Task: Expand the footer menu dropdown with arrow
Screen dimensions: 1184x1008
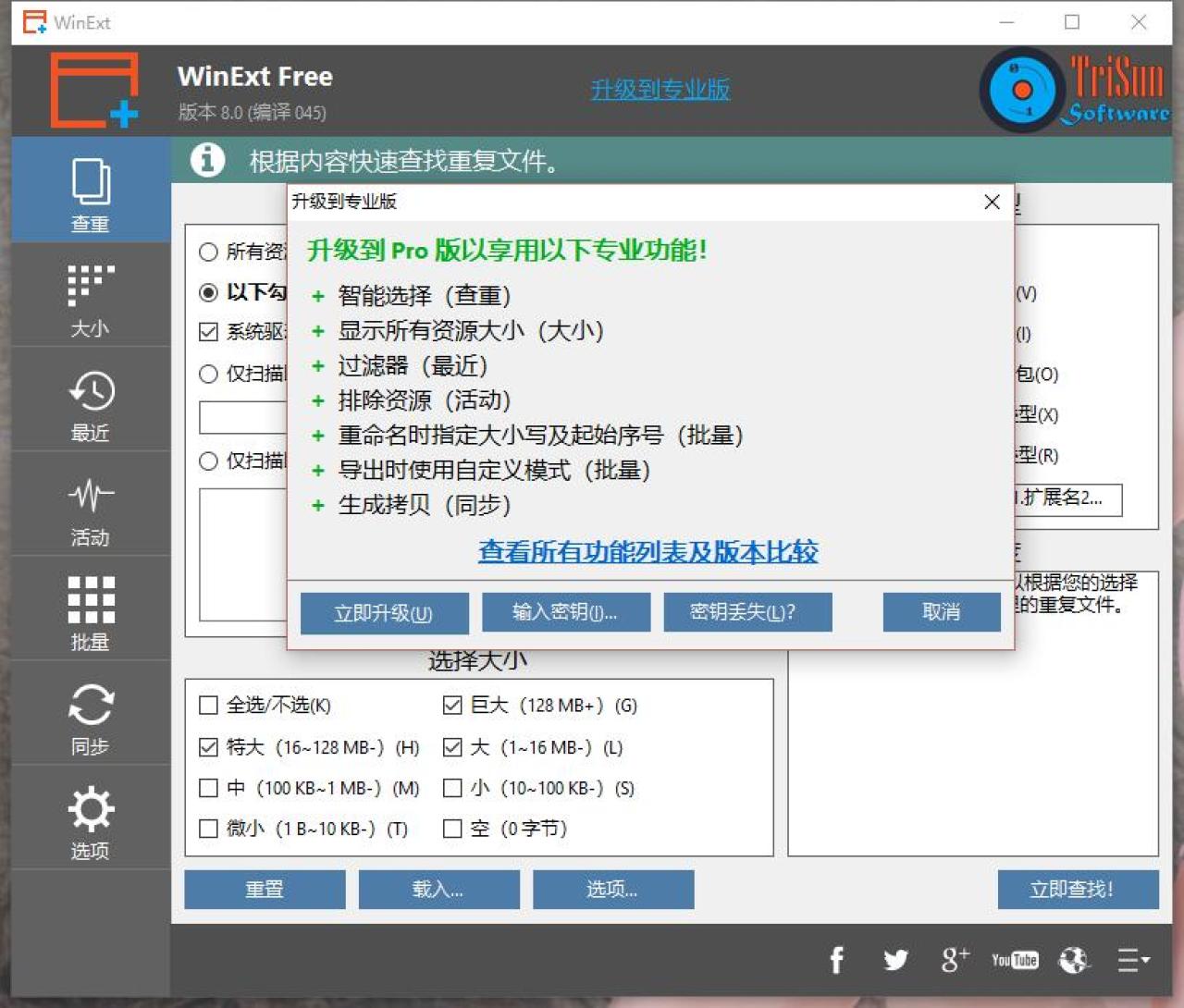Action: tap(1133, 960)
